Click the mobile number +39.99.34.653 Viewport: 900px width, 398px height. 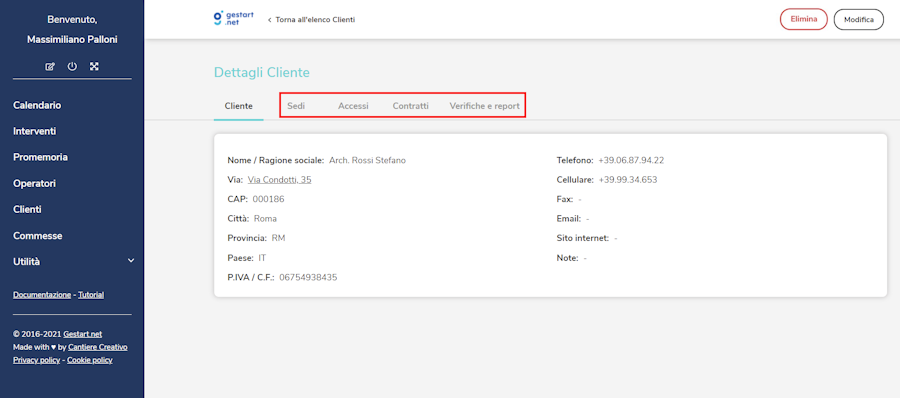628,180
